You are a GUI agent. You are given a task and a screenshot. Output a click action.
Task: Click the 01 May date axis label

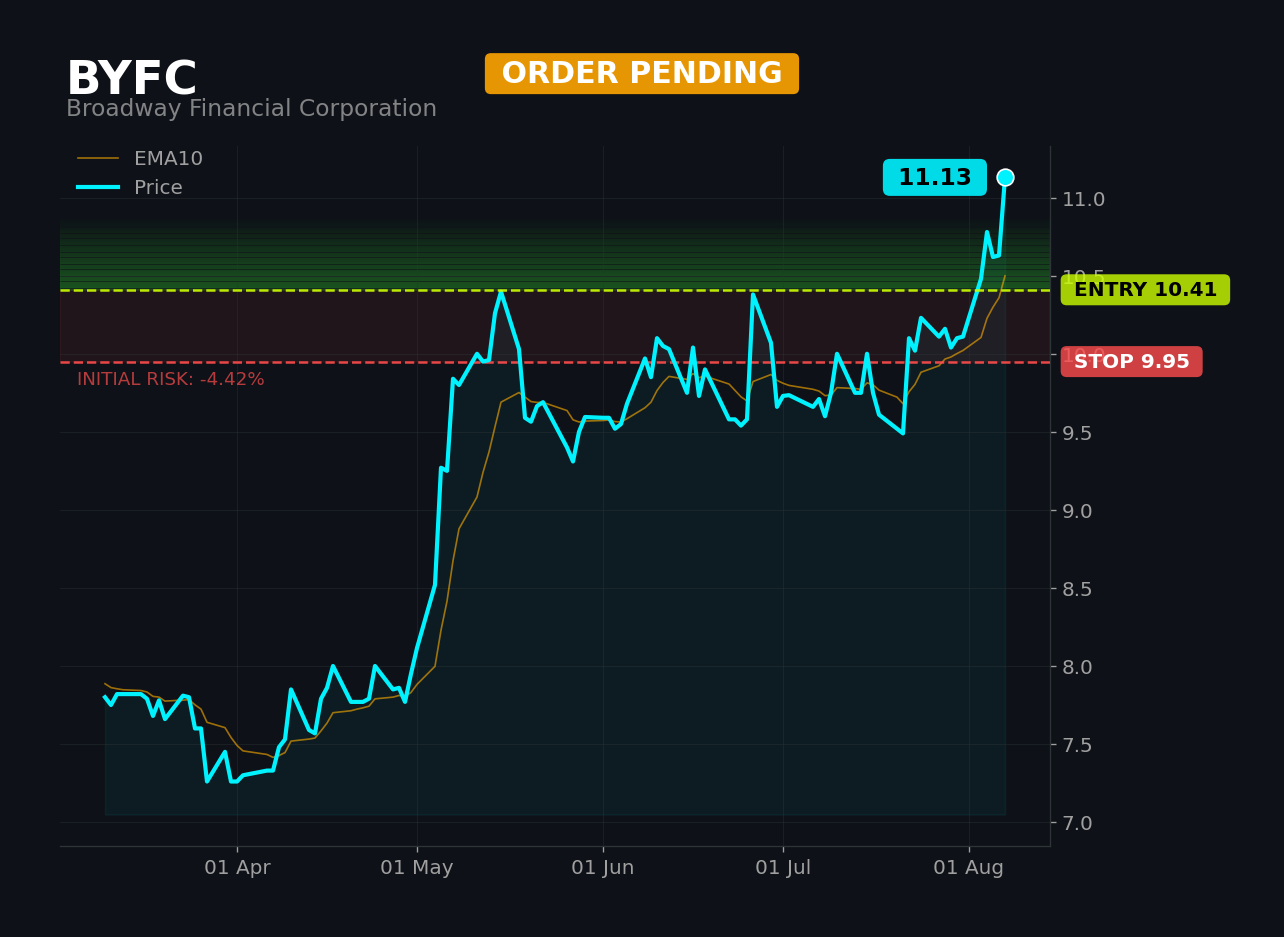pos(417,868)
